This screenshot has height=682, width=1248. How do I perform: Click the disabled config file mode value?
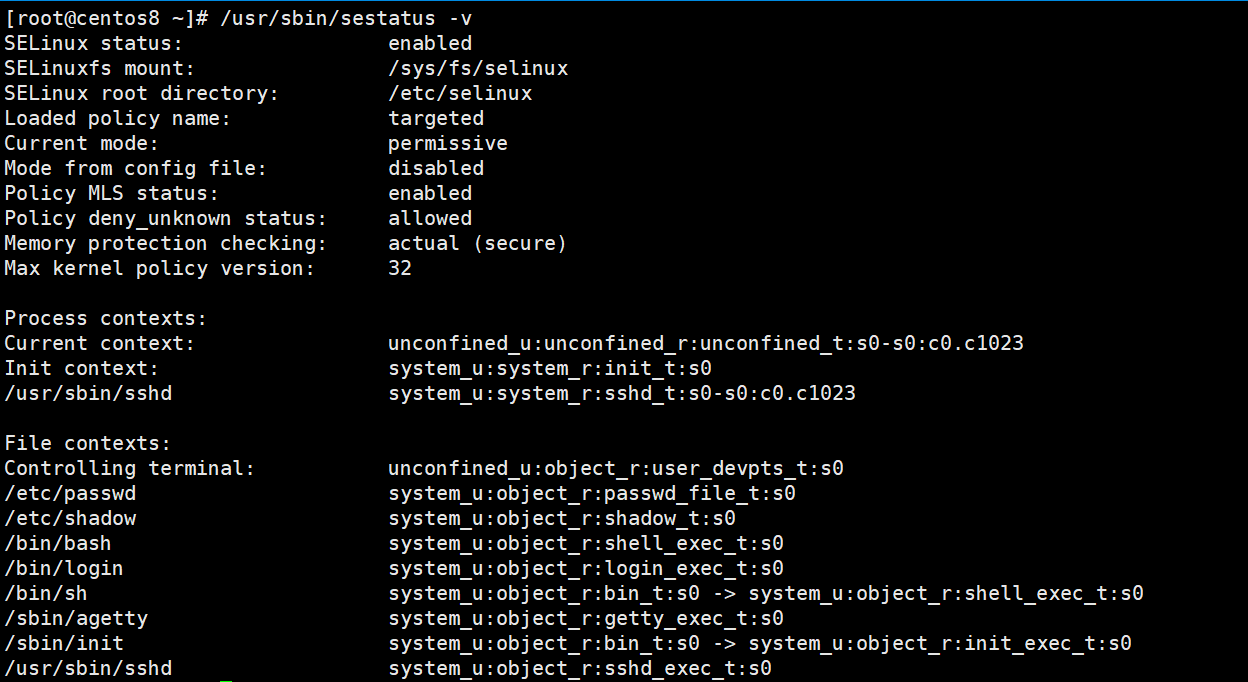(x=436, y=168)
